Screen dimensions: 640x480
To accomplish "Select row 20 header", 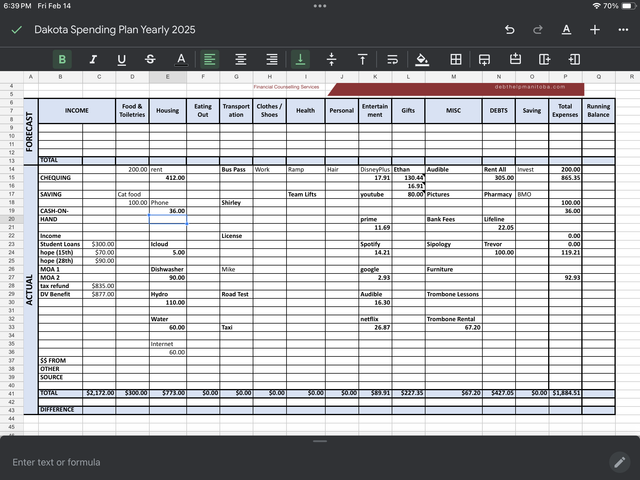I will pos(11,219).
